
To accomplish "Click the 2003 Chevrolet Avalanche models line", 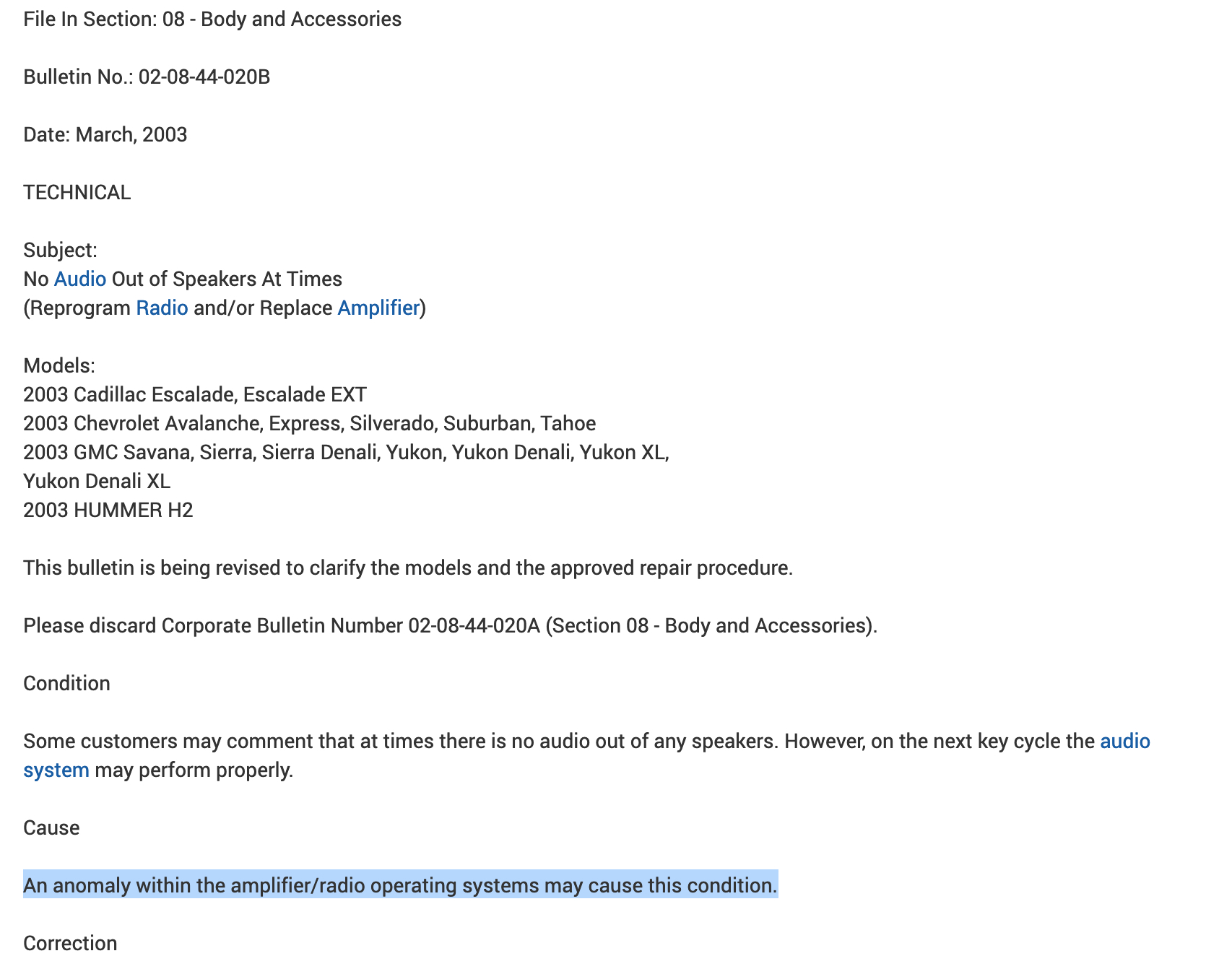I will (x=309, y=424).
